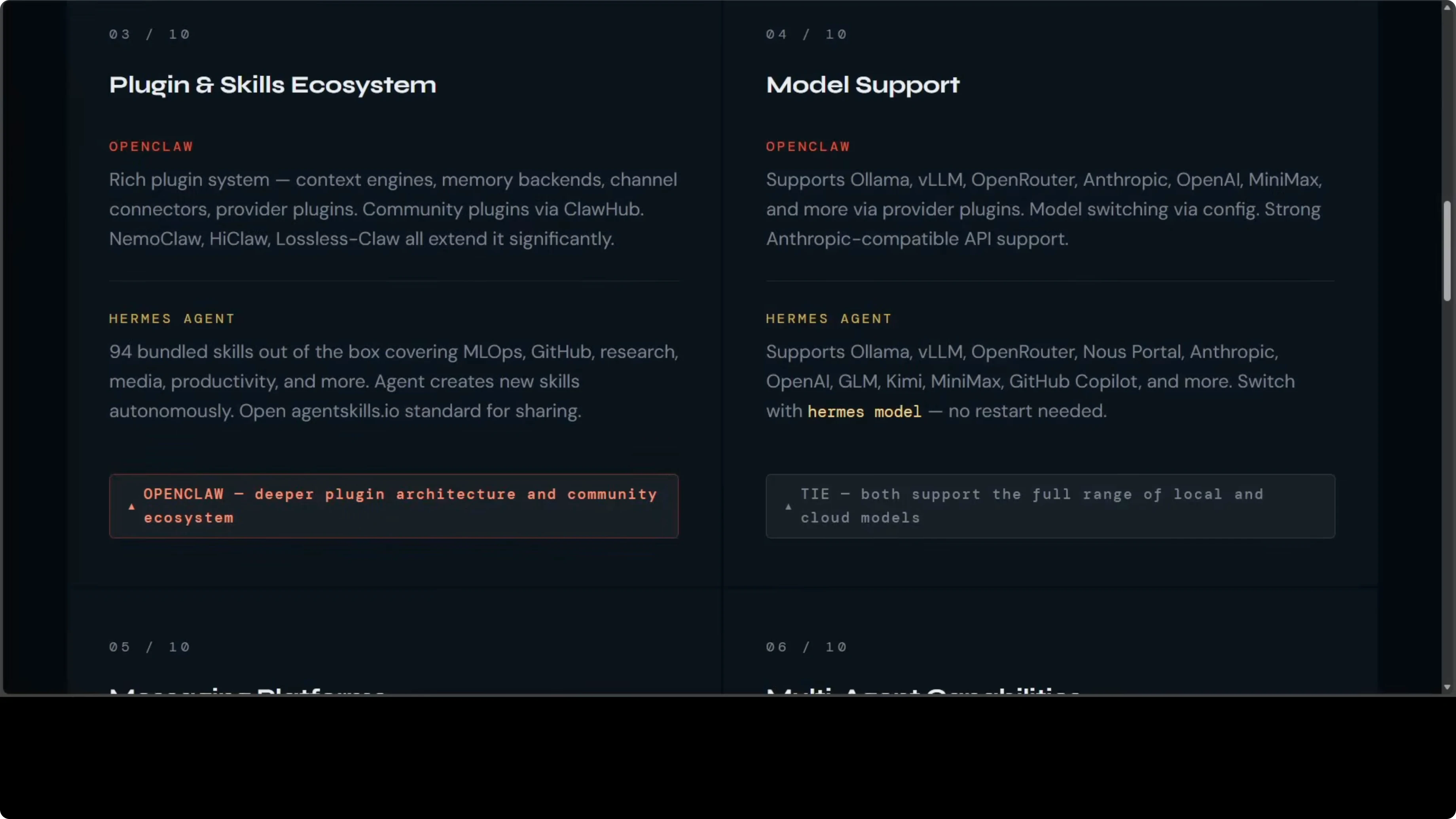The width and height of the screenshot is (1456, 819).
Task: Click the 05 / 10 card counter
Action: [149, 646]
